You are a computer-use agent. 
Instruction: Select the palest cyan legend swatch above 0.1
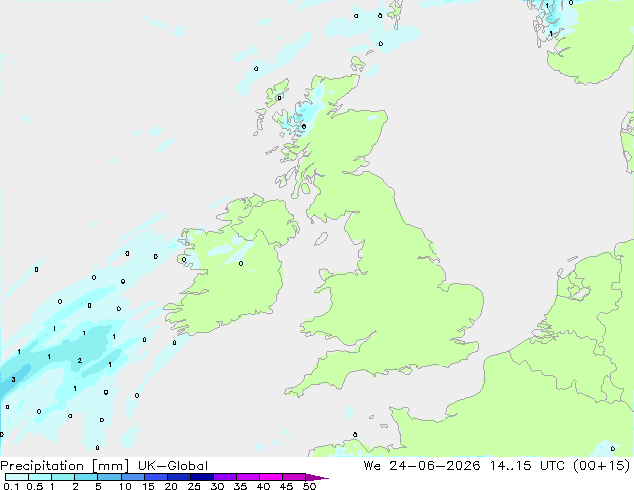[x=17, y=477]
